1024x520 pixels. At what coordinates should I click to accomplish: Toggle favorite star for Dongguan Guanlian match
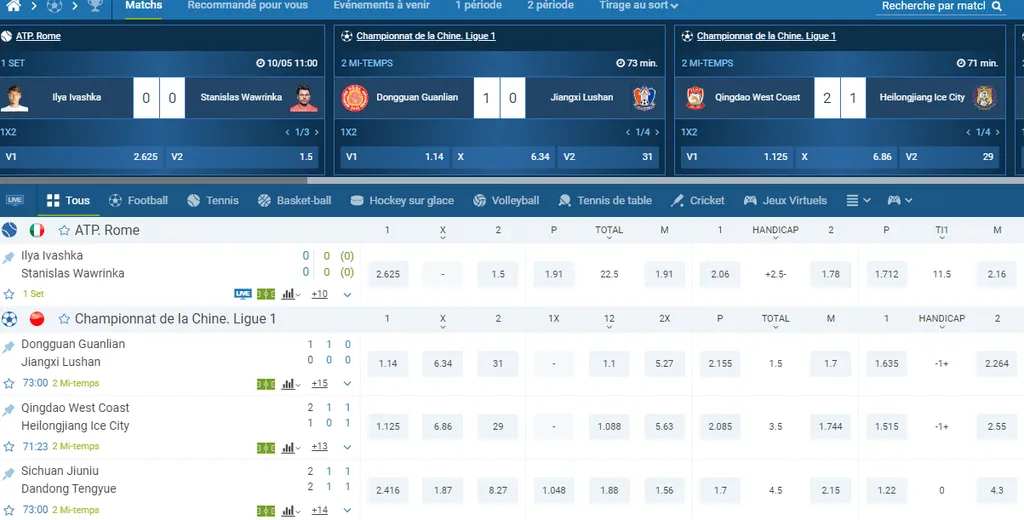(x=9, y=384)
